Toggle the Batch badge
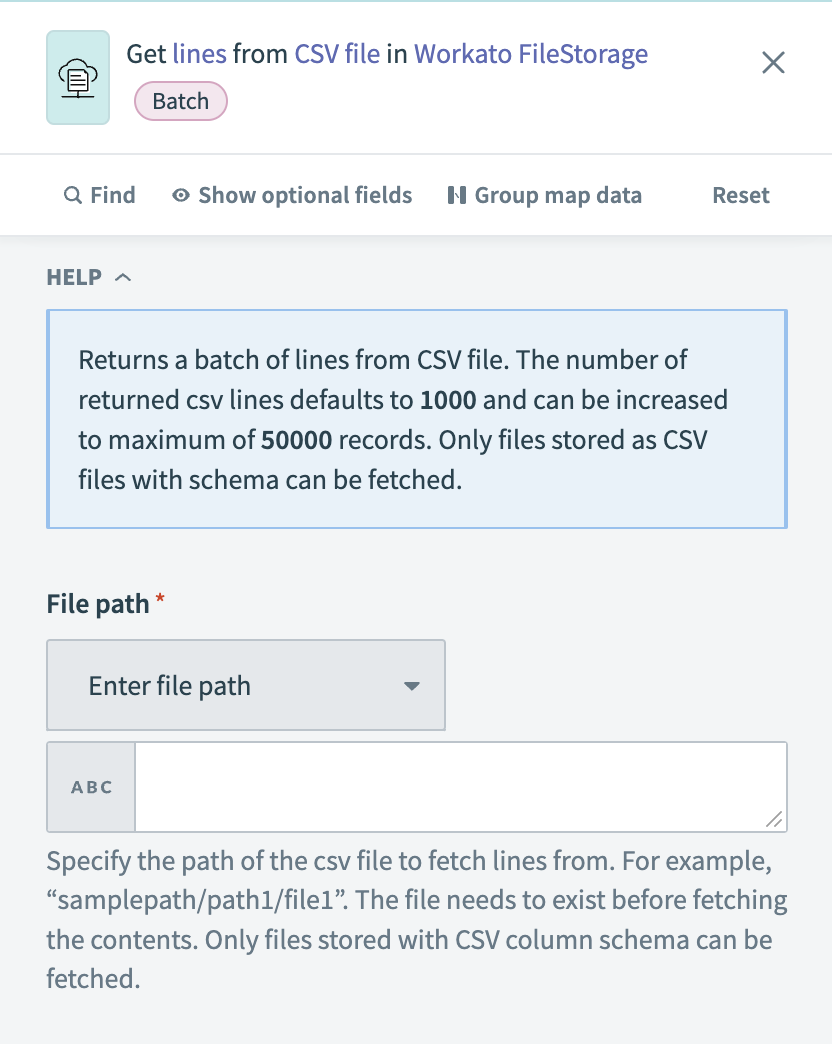 180,101
